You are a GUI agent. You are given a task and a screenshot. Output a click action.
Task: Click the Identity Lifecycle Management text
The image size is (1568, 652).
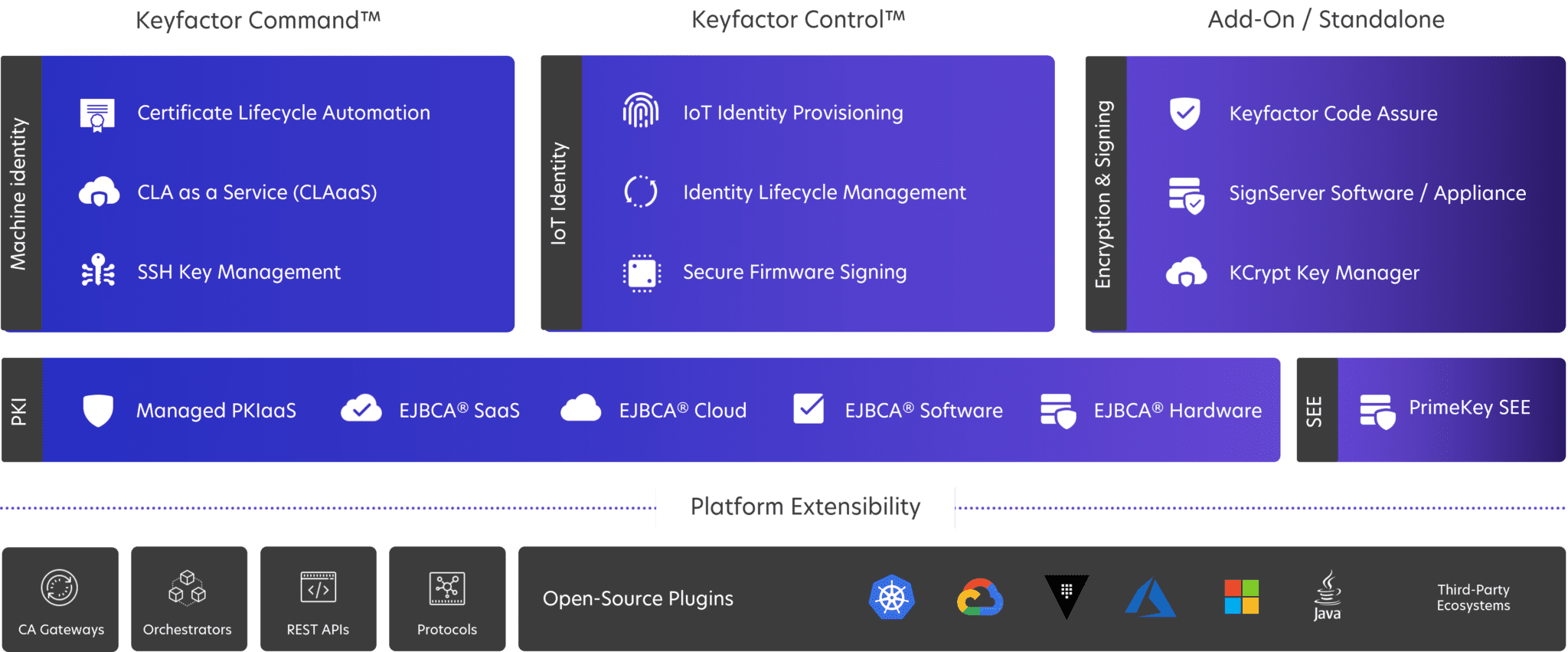click(825, 192)
